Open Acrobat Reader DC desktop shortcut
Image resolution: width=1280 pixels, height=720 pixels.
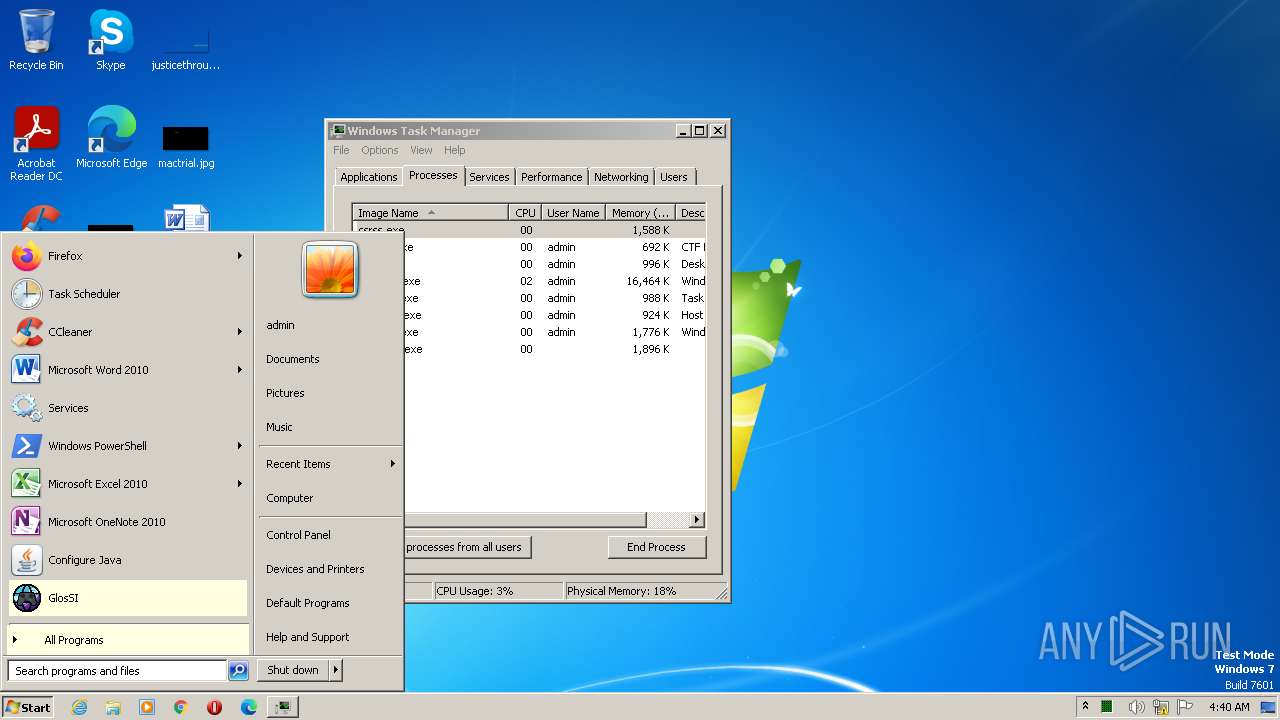click(36, 144)
